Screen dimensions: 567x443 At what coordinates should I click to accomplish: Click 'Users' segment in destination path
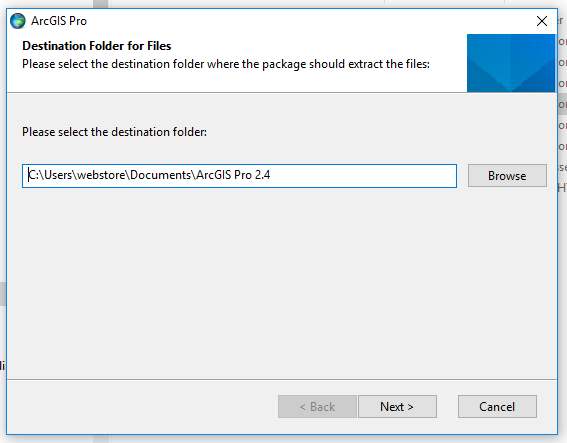coord(58,175)
